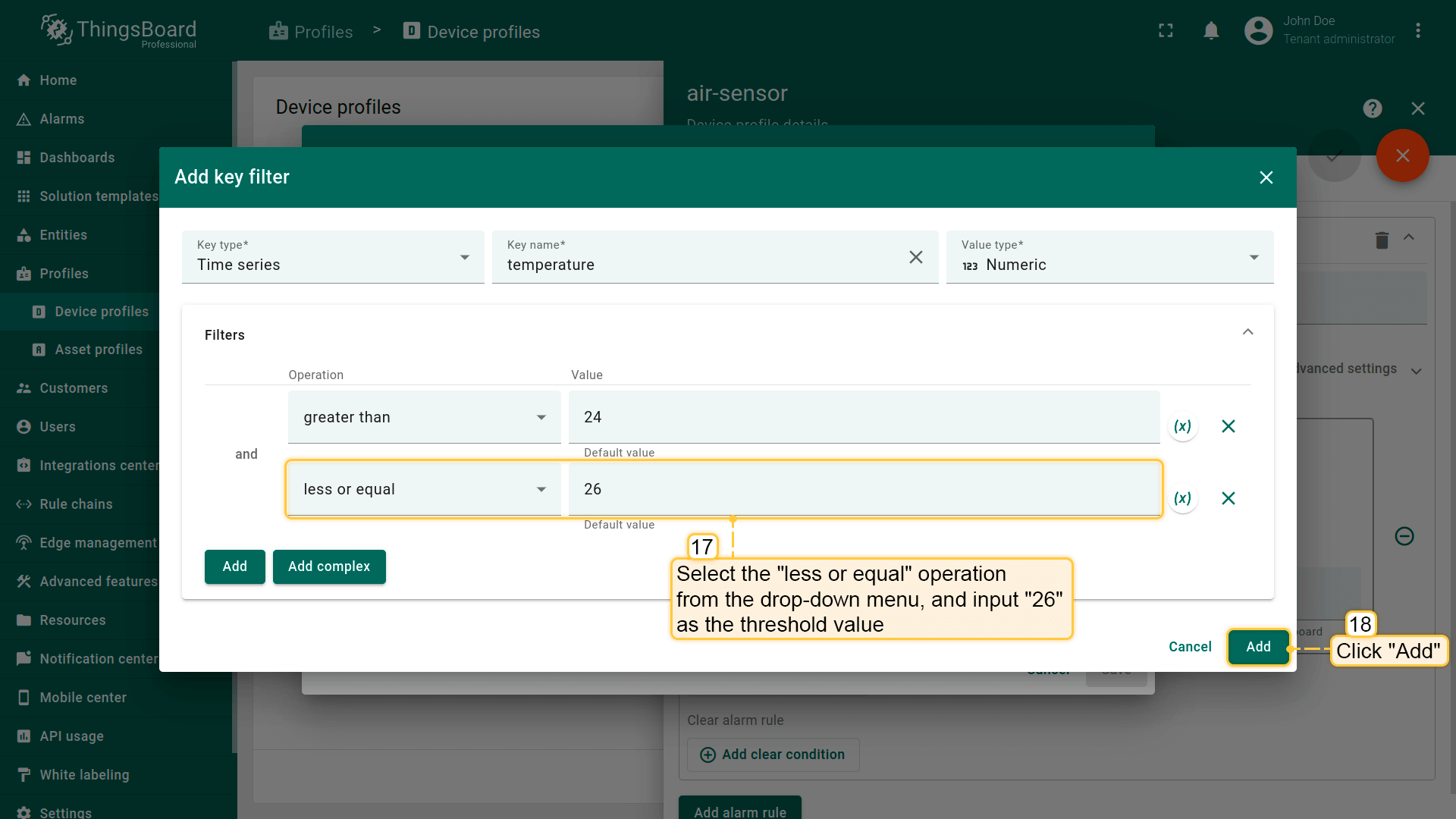This screenshot has height=819, width=1456.
Task: Open the greater than operation dropdown
Action: [x=424, y=417]
